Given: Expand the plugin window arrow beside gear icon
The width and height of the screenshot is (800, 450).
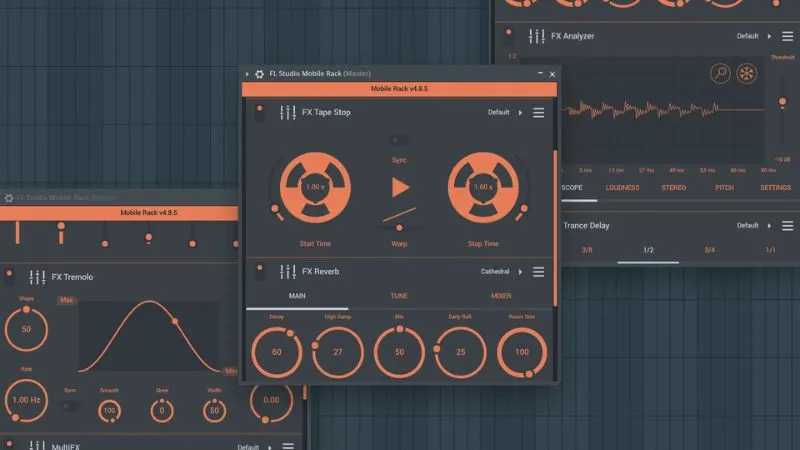Looking at the screenshot, I should click(247, 74).
